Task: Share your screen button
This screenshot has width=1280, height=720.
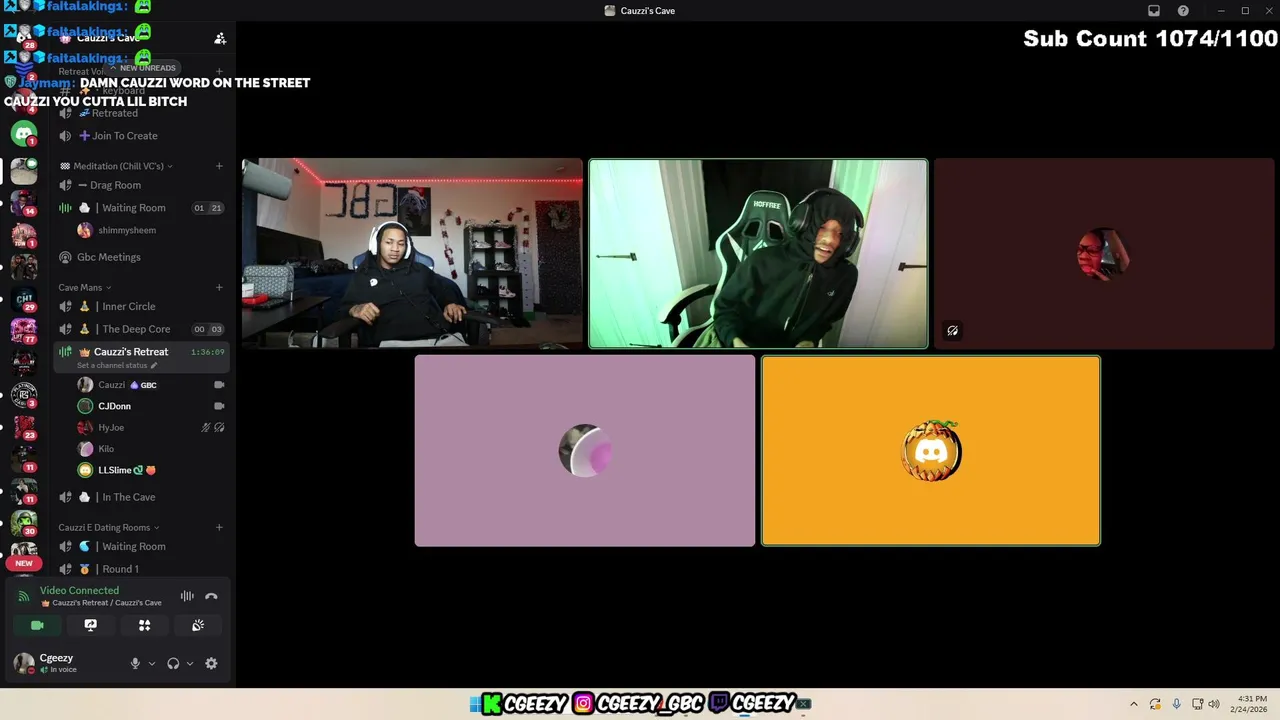Action: tap(91, 625)
